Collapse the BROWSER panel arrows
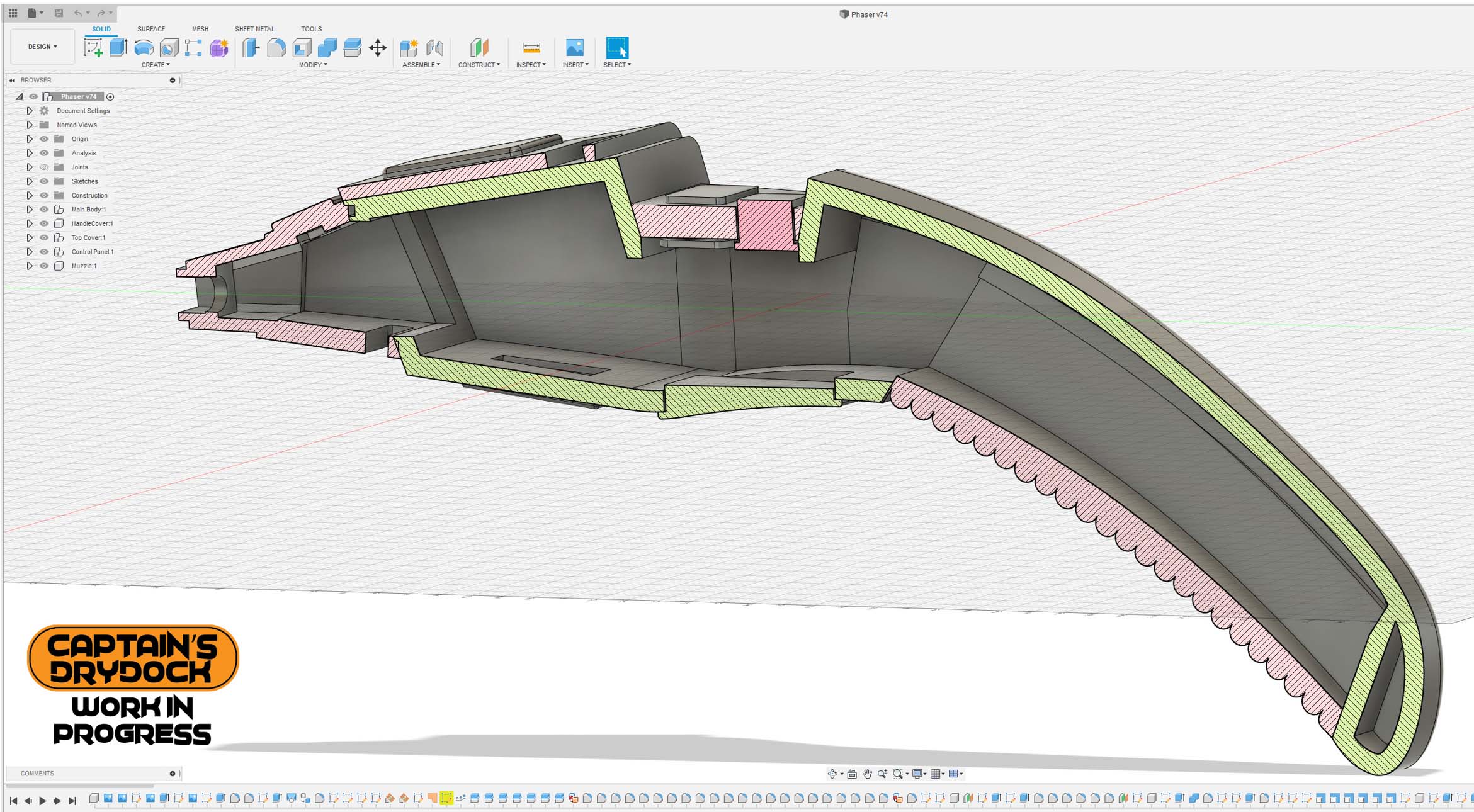 [x=12, y=81]
